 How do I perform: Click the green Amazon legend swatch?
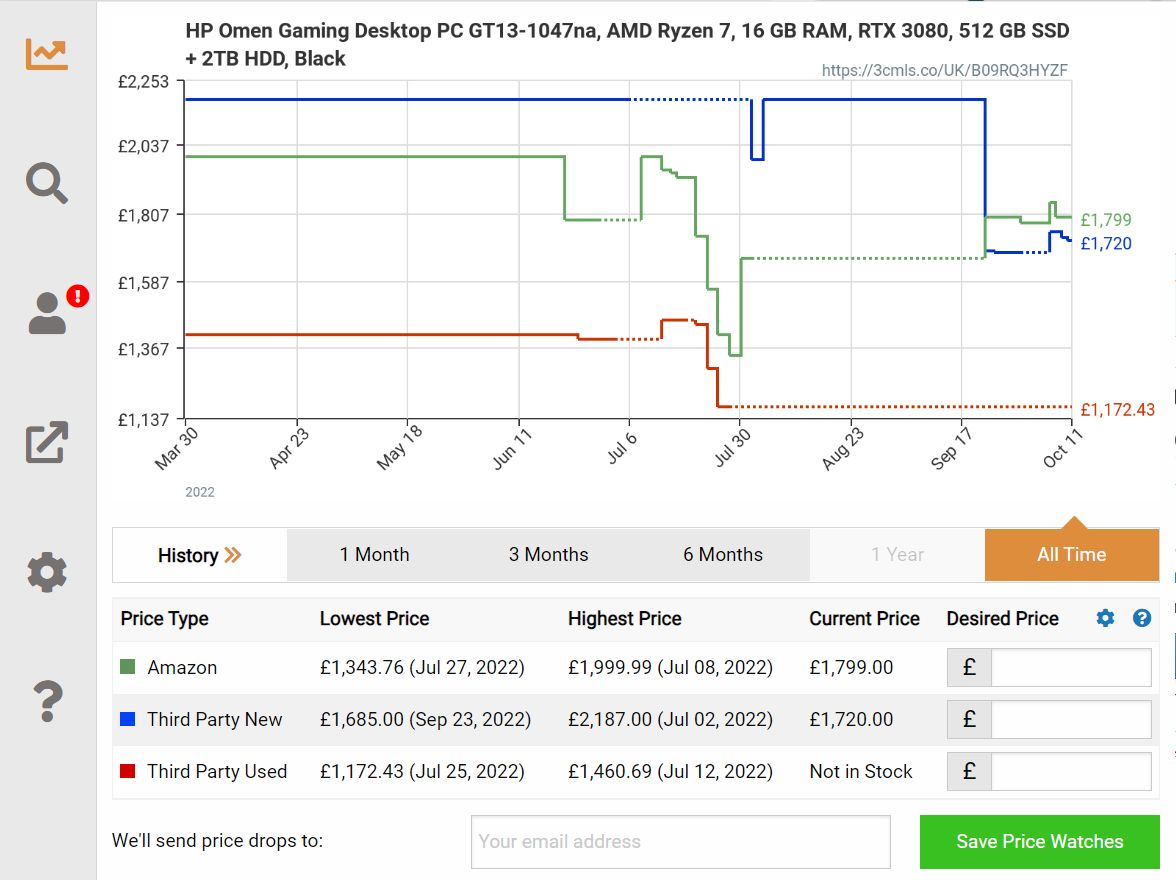pos(127,667)
